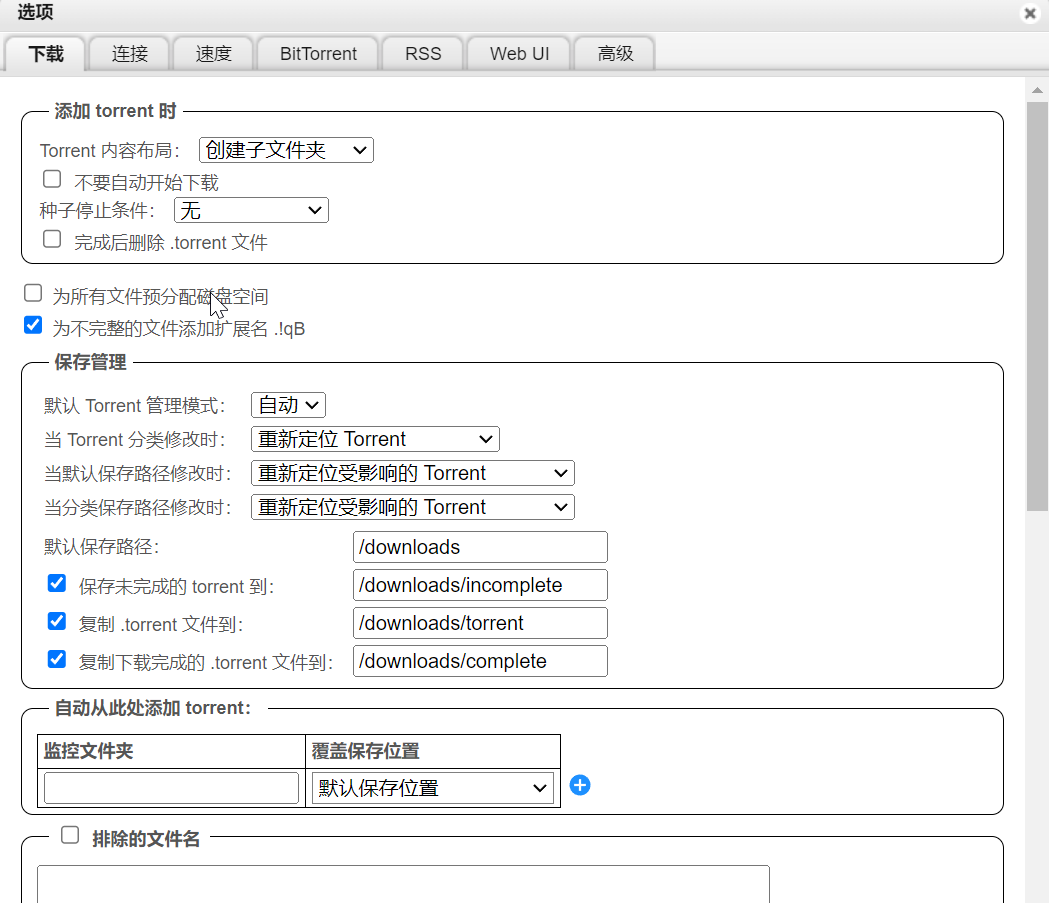Open the 当 Torrent 分类修改时 dropdown
The width and height of the screenshot is (1049, 903).
click(x=375, y=438)
